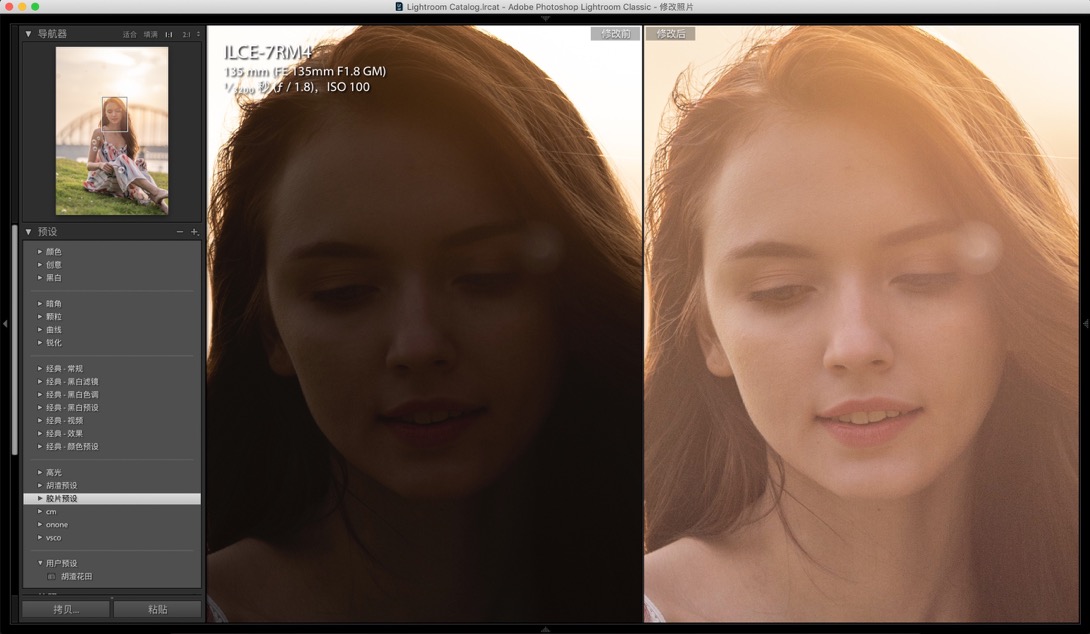1090x634 pixels.
Task: Click the minus icon in the 预设 header
Action: coord(179,231)
